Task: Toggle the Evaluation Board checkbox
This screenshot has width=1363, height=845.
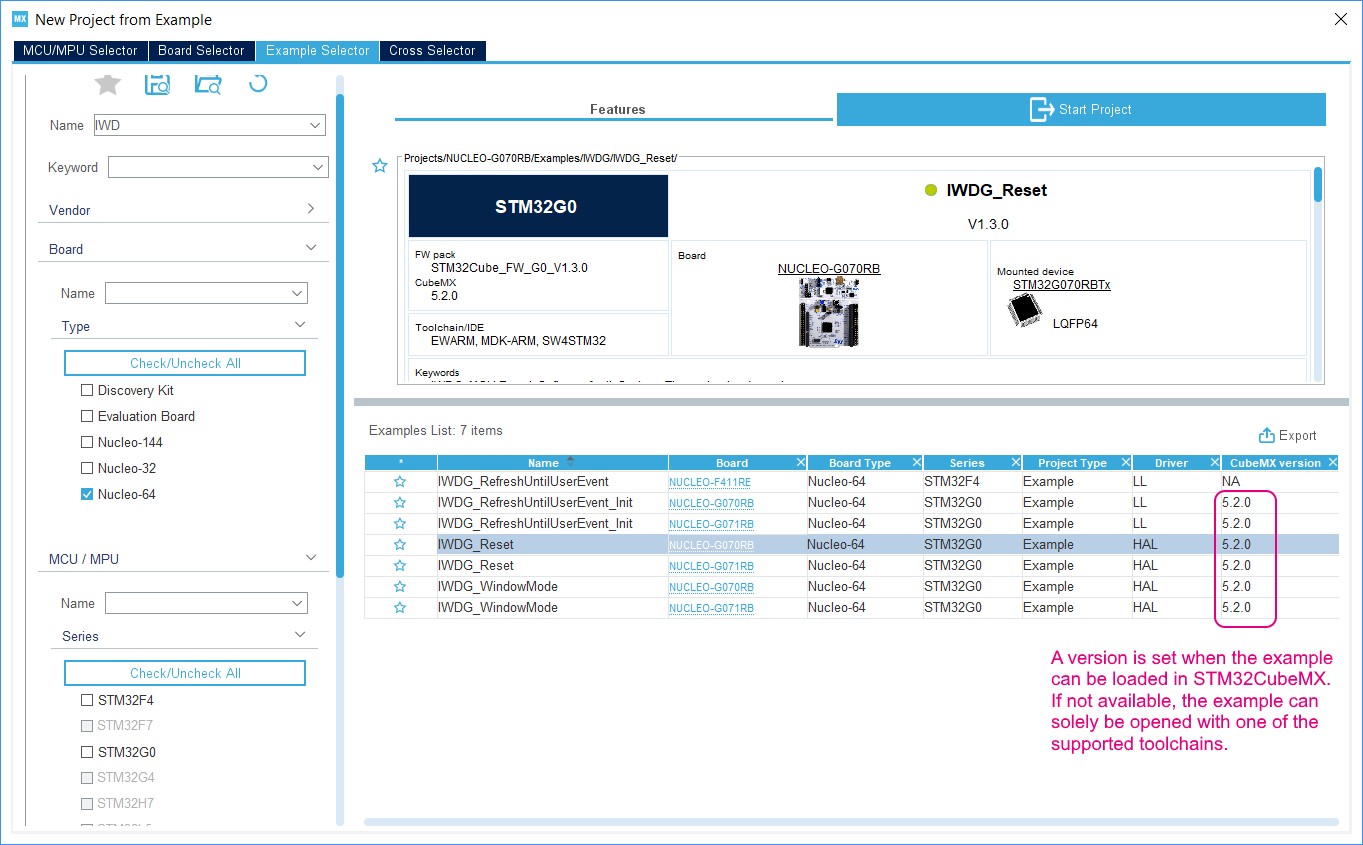Action: 87,416
